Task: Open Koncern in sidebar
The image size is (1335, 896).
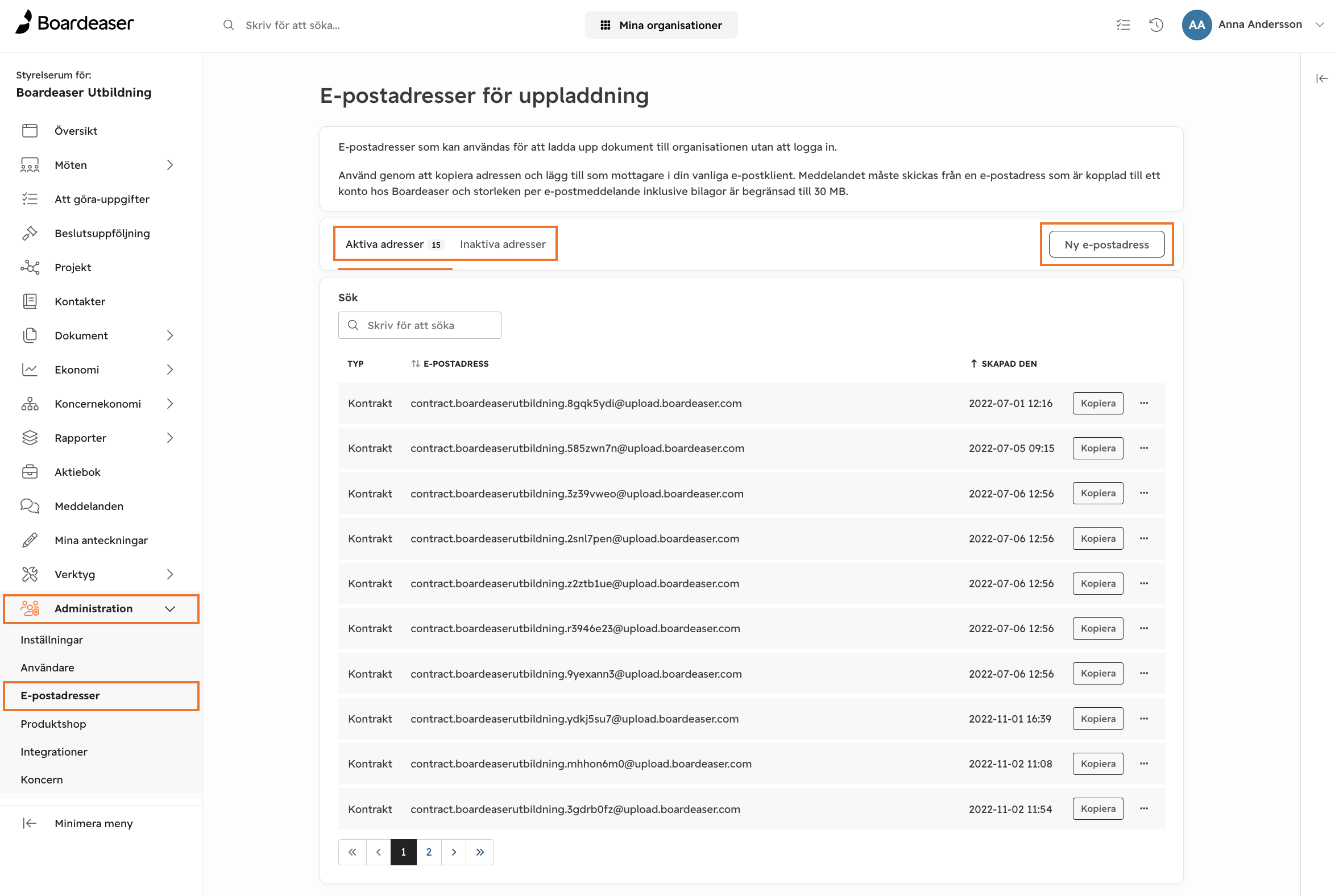Action: tap(42, 779)
